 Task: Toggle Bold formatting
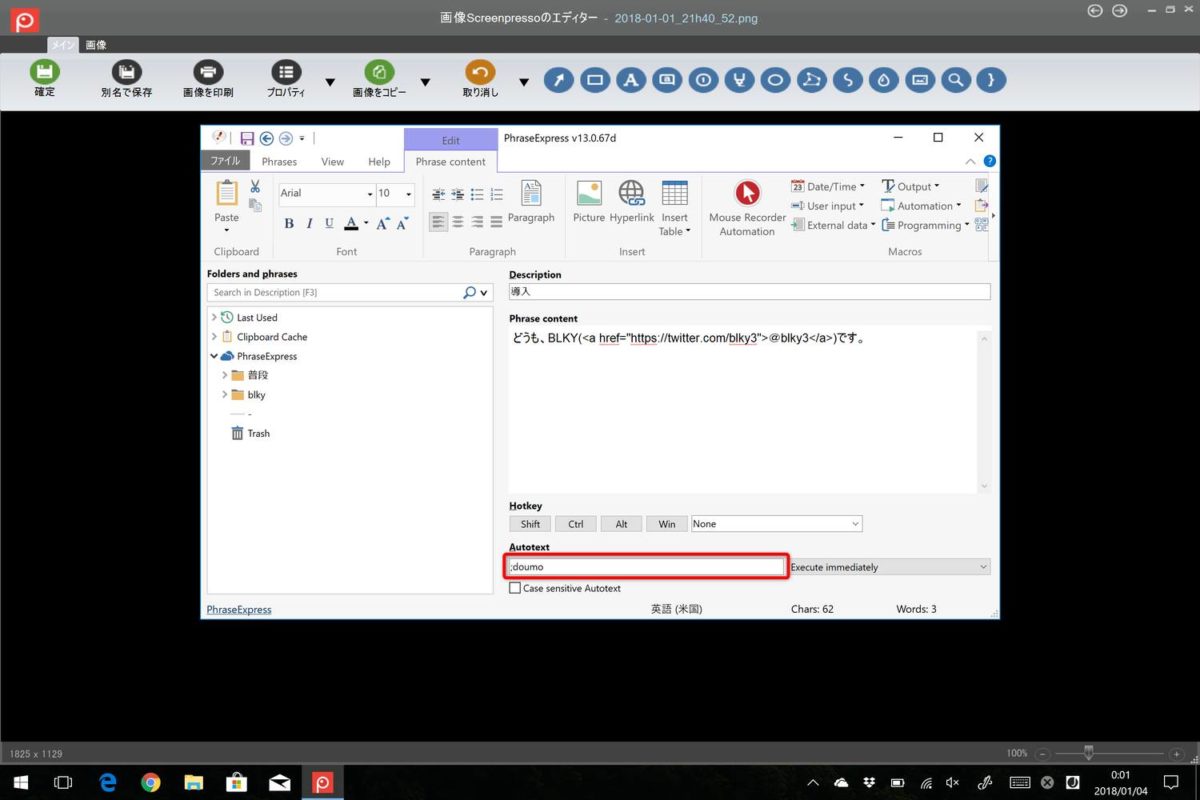point(289,223)
